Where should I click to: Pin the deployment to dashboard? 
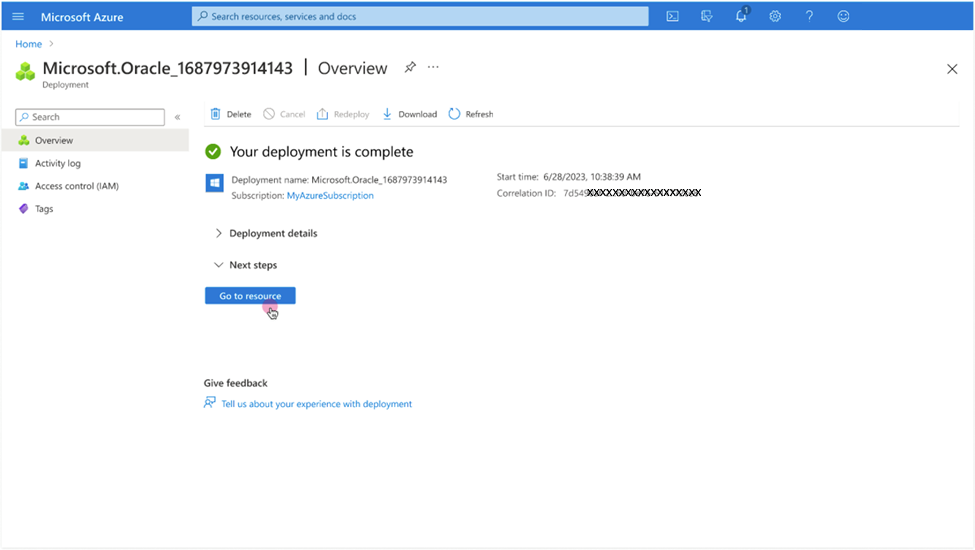(x=410, y=68)
